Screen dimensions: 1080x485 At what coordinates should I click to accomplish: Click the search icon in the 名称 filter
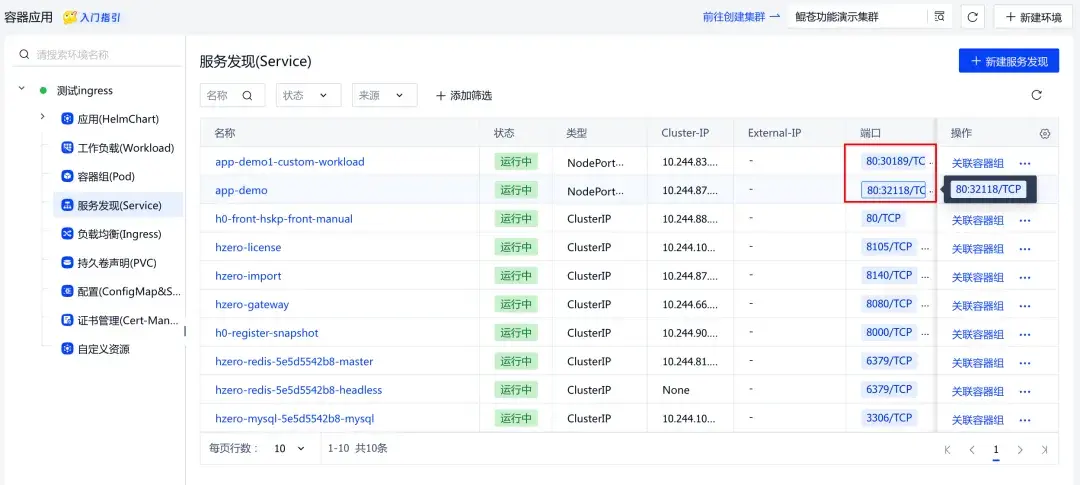tap(246, 95)
